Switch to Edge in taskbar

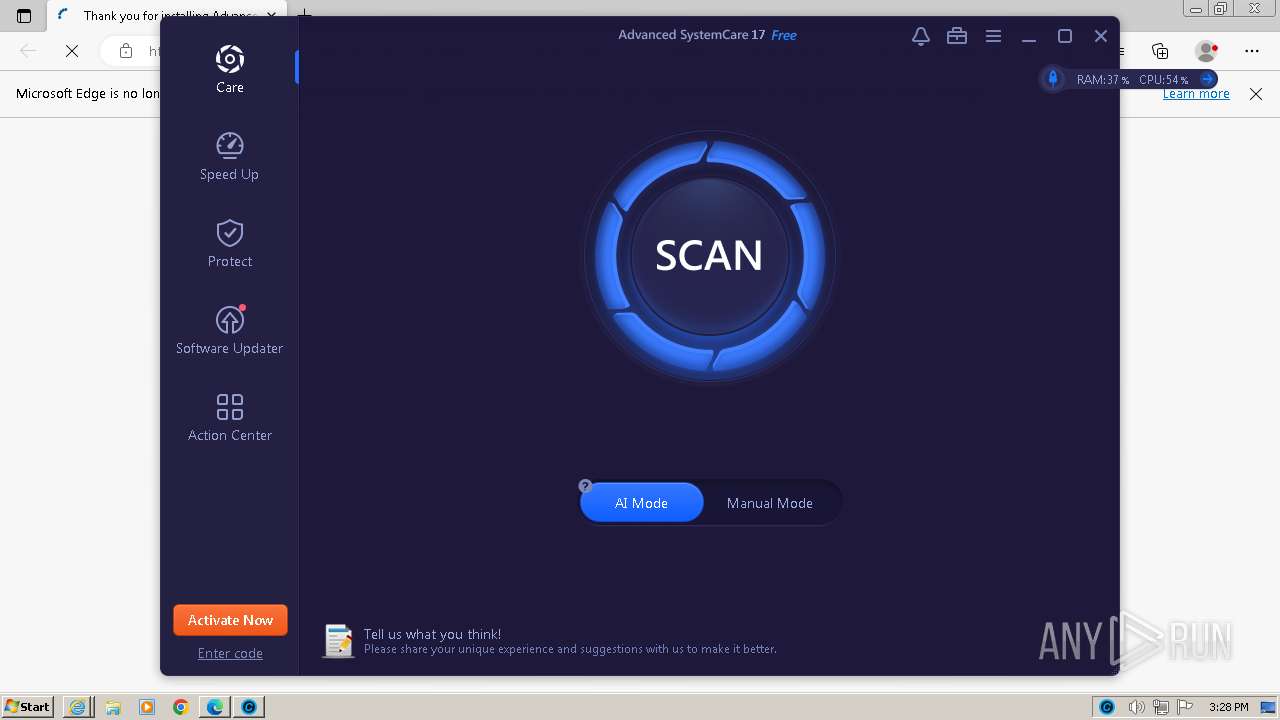[215, 707]
